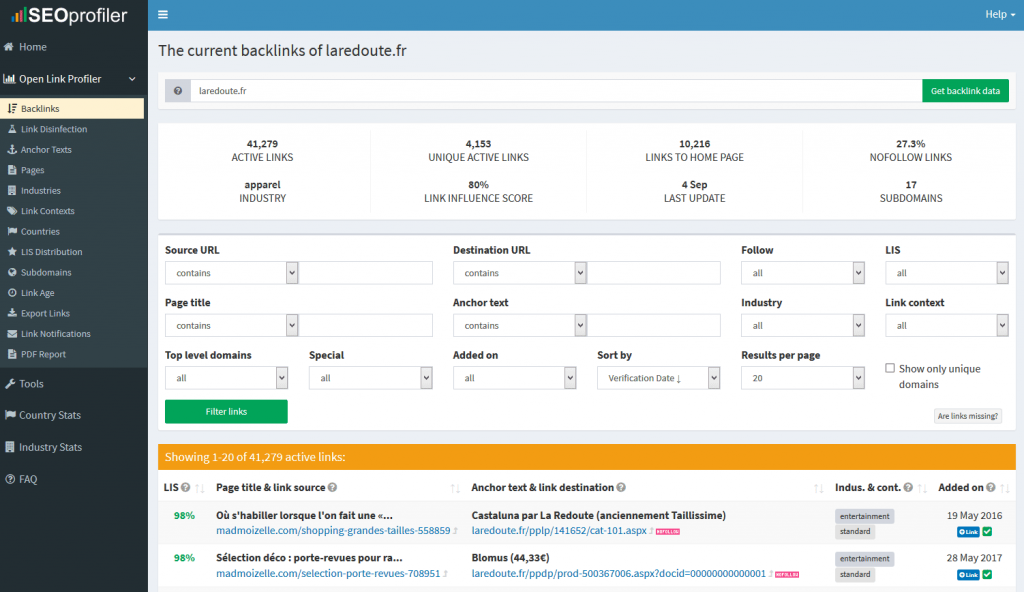1024x592 pixels.
Task: Open laredoute.fr/pplp/141652/cat-101.aspx link
Action: coord(559,531)
